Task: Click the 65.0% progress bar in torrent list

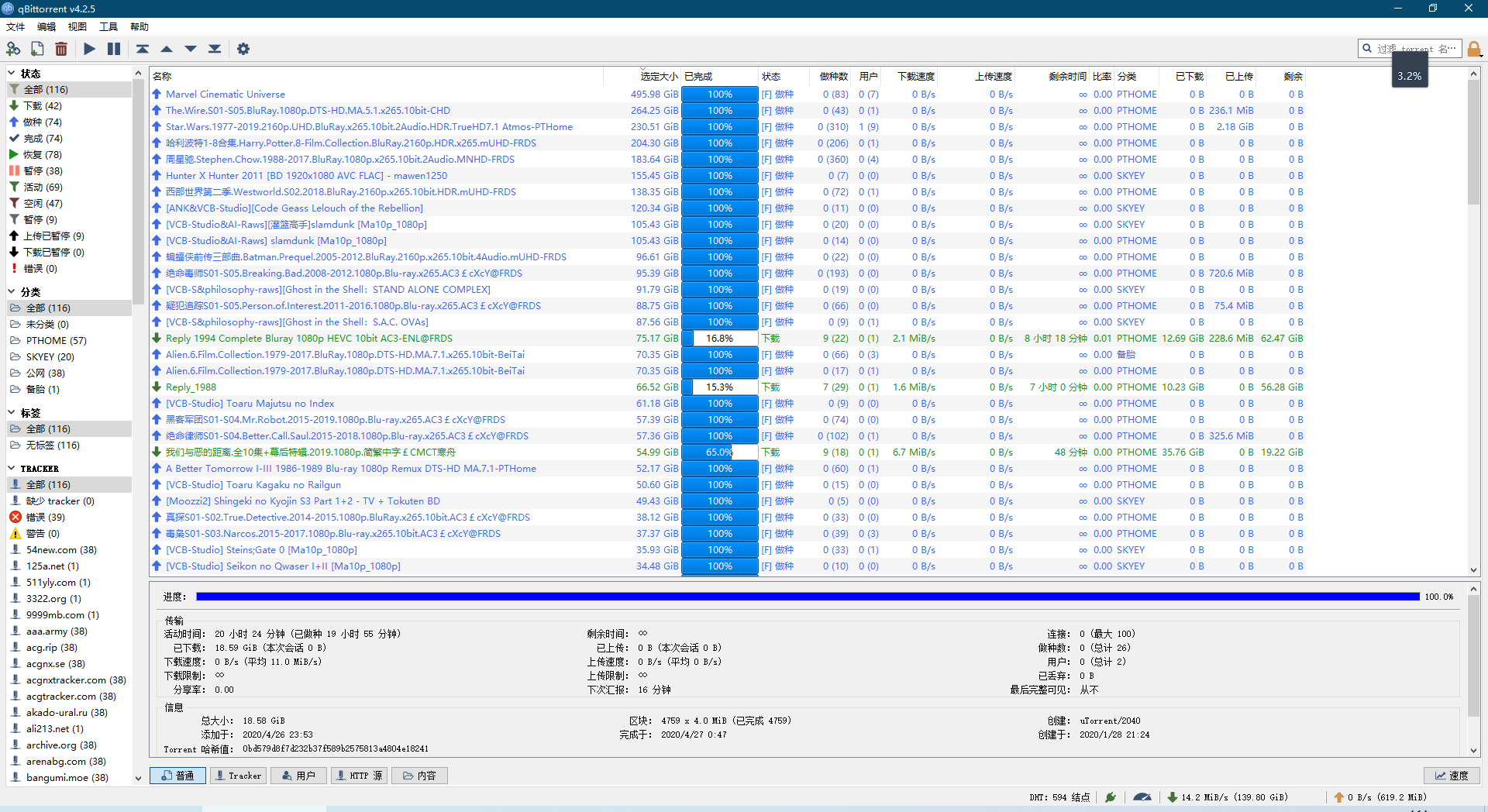Action: 720,452
